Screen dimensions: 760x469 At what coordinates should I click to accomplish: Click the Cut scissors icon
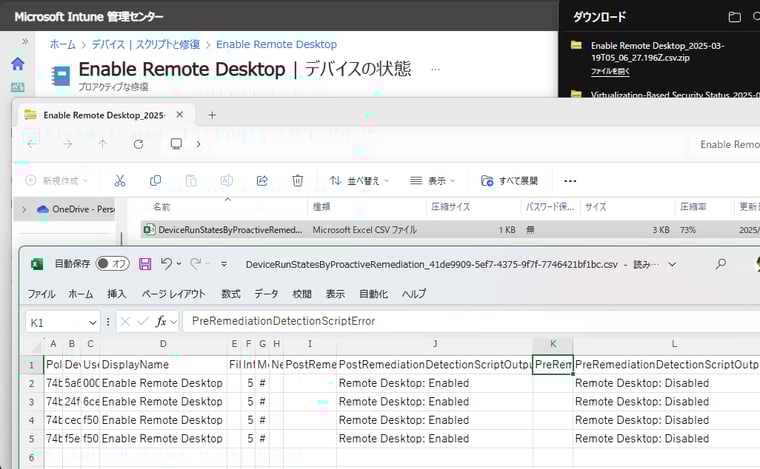[120, 181]
